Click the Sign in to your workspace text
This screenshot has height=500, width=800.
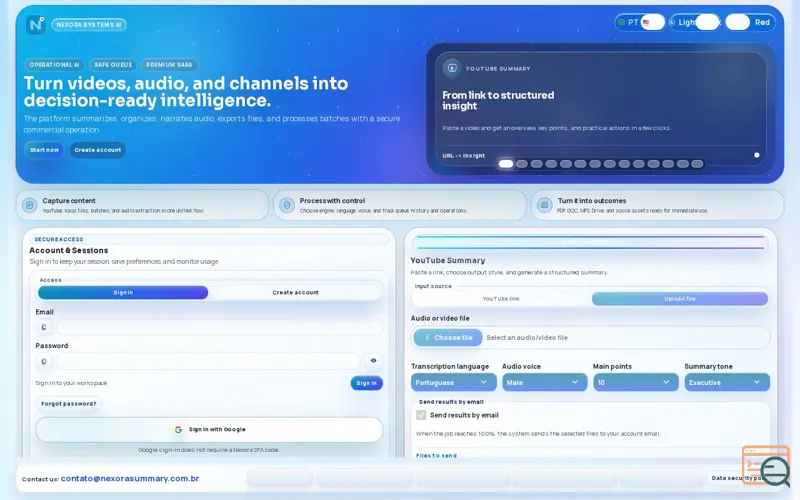coord(71,383)
